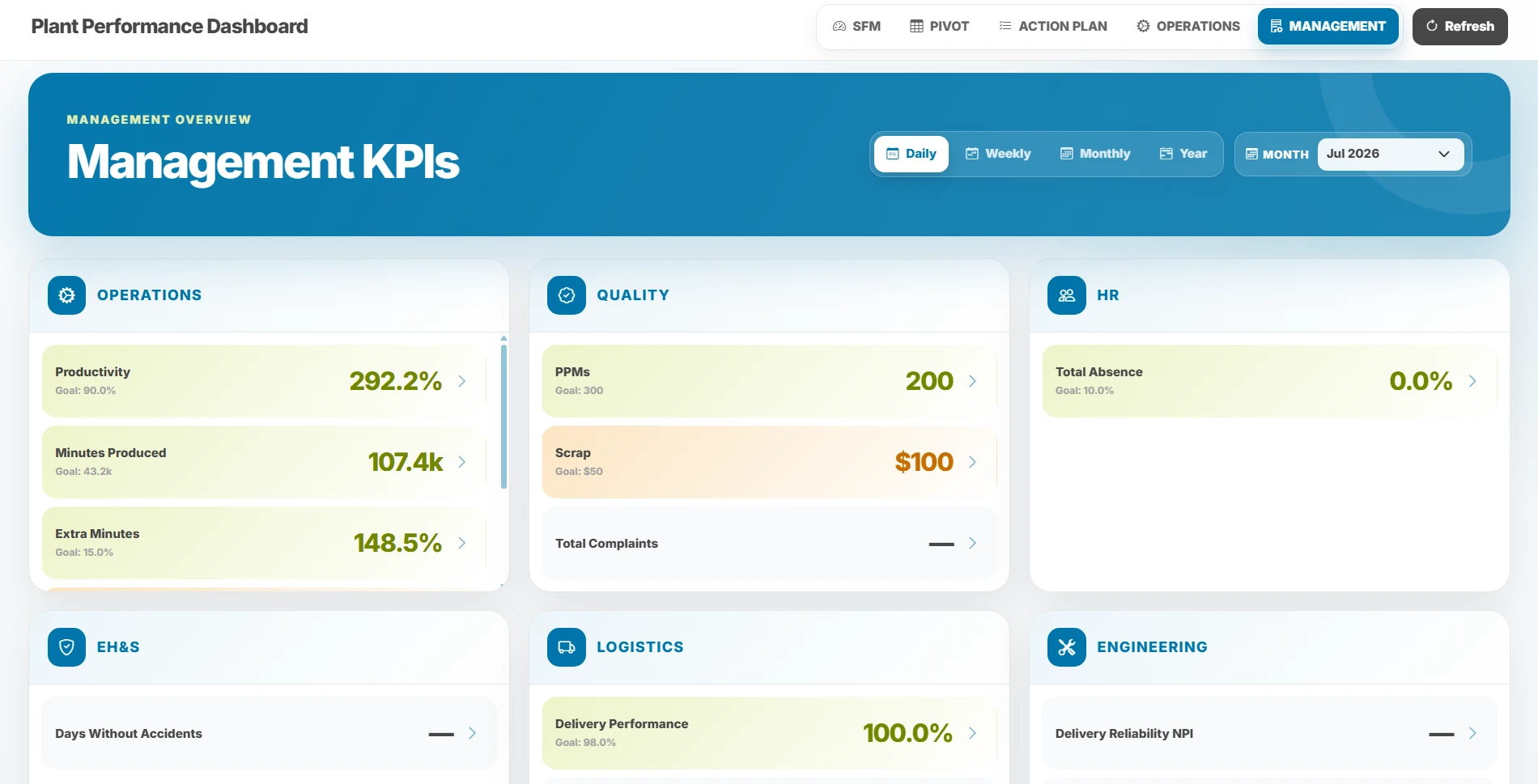Click the 100.0% Delivery Performance value
1538x784 pixels.
(x=907, y=733)
